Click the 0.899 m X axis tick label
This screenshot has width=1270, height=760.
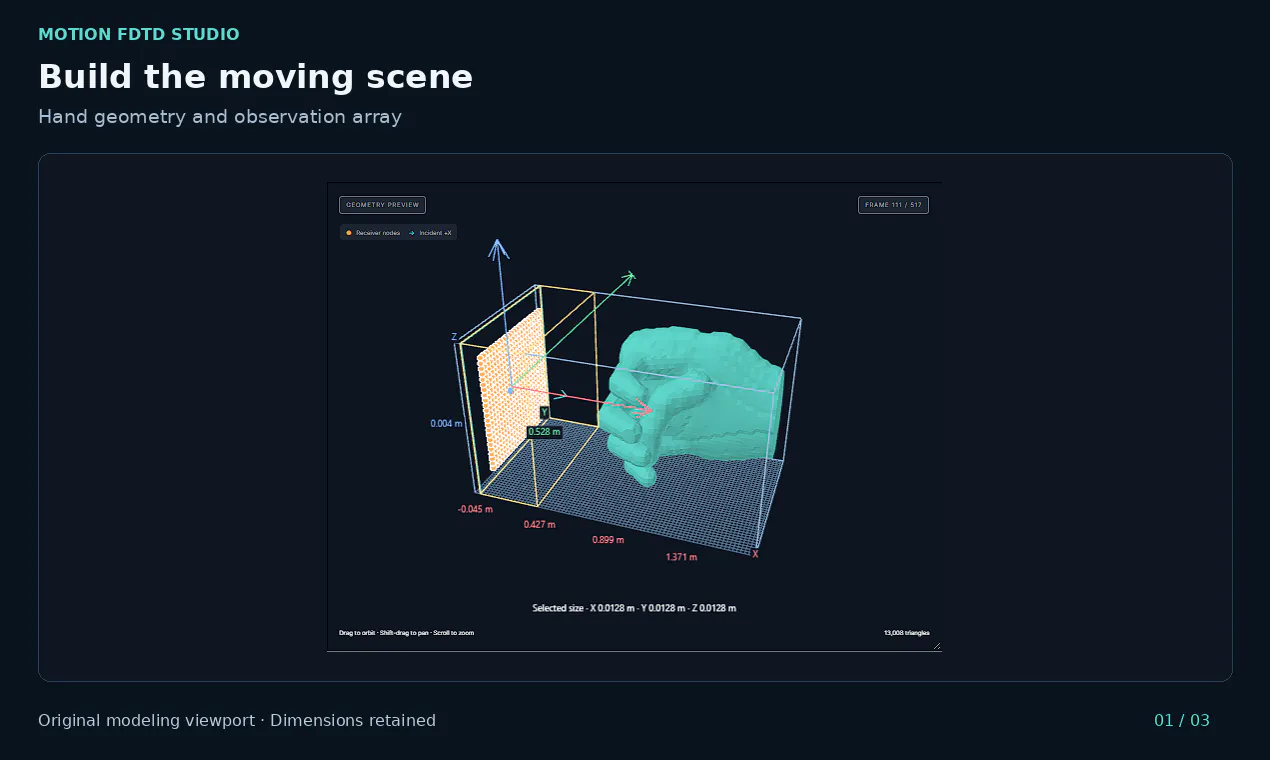click(608, 540)
